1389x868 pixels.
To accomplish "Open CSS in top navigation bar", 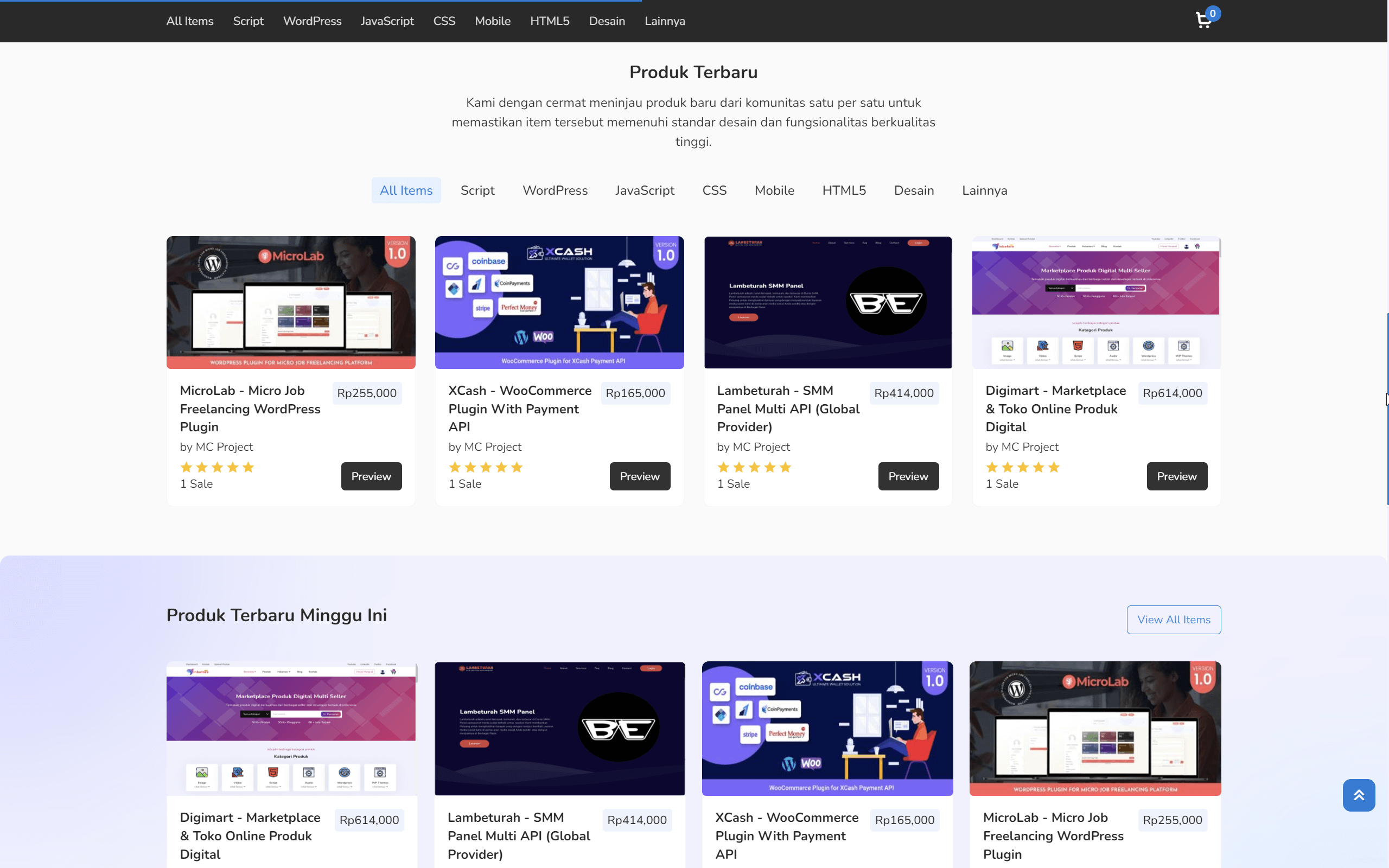I will 444,21.
